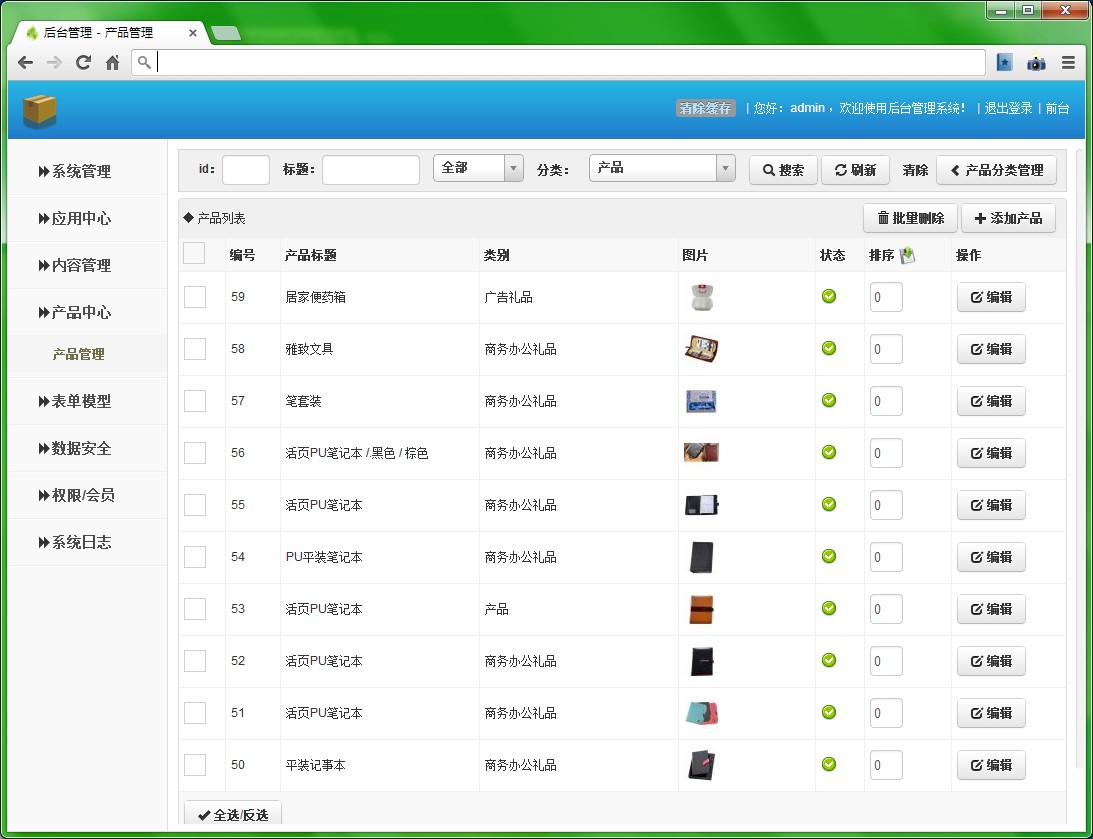Viewport: 1093px width, 839px height.
Task: Open the 分类 category dropdown showing 产品
Action: coord(662,168)
